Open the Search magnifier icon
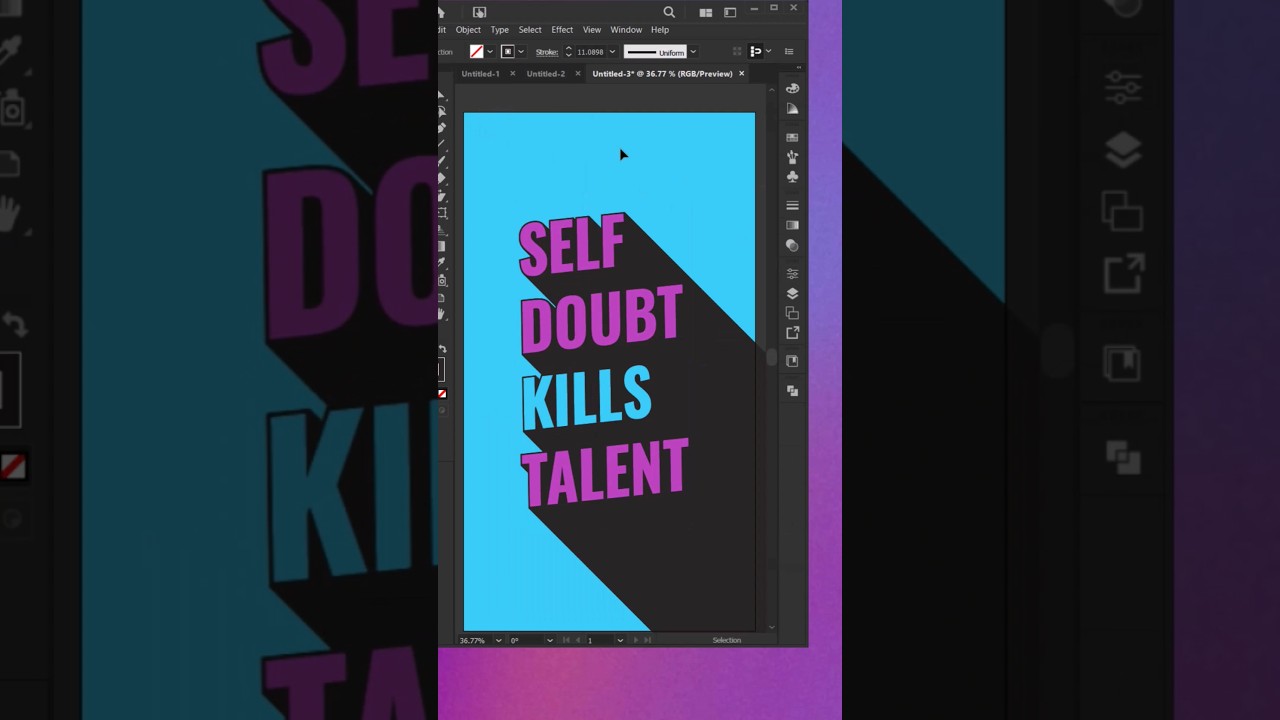 (x=669, y=12)
